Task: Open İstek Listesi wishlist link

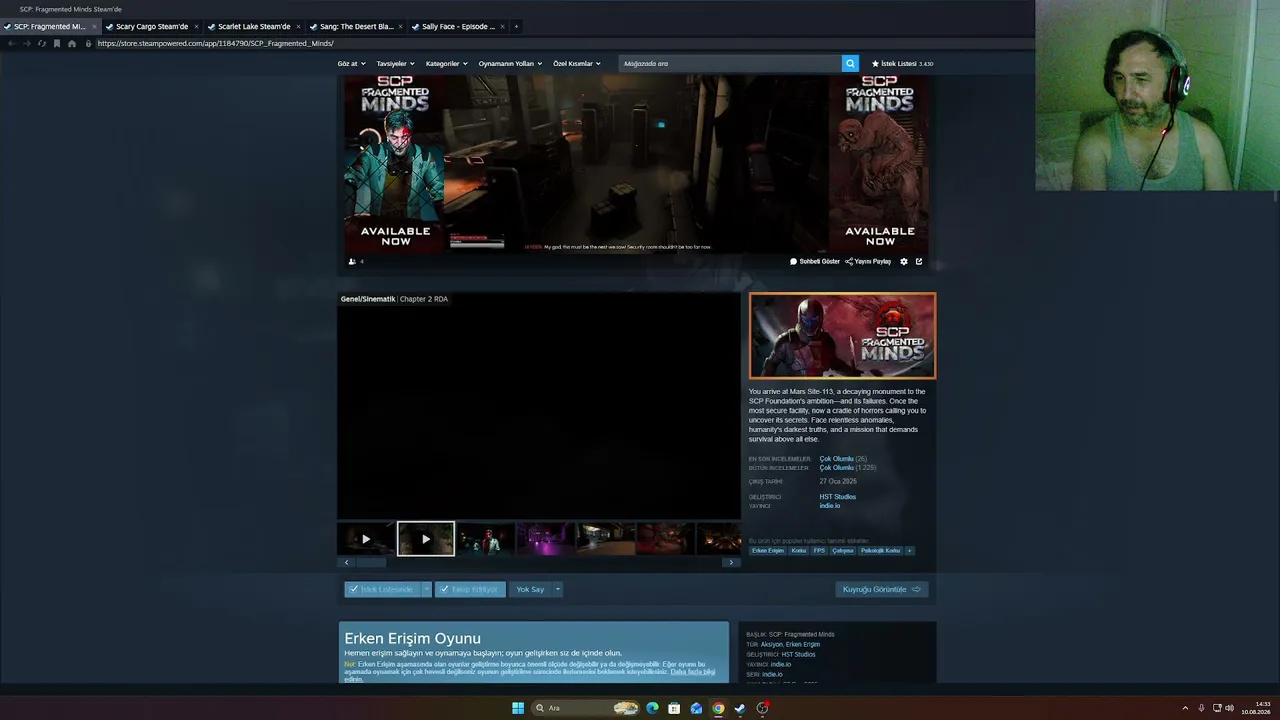Action: pyautogui.click(x=902, y=64)
